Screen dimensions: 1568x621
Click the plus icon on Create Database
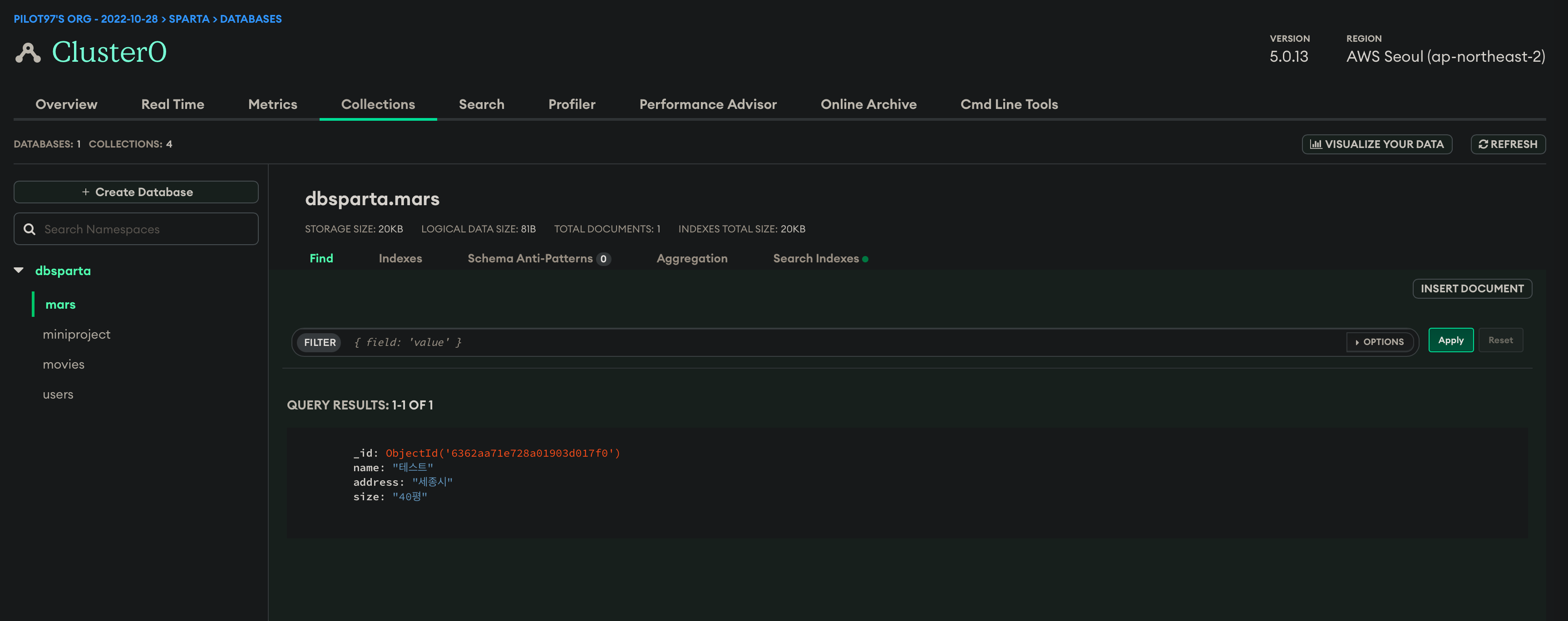coord(86,192)
